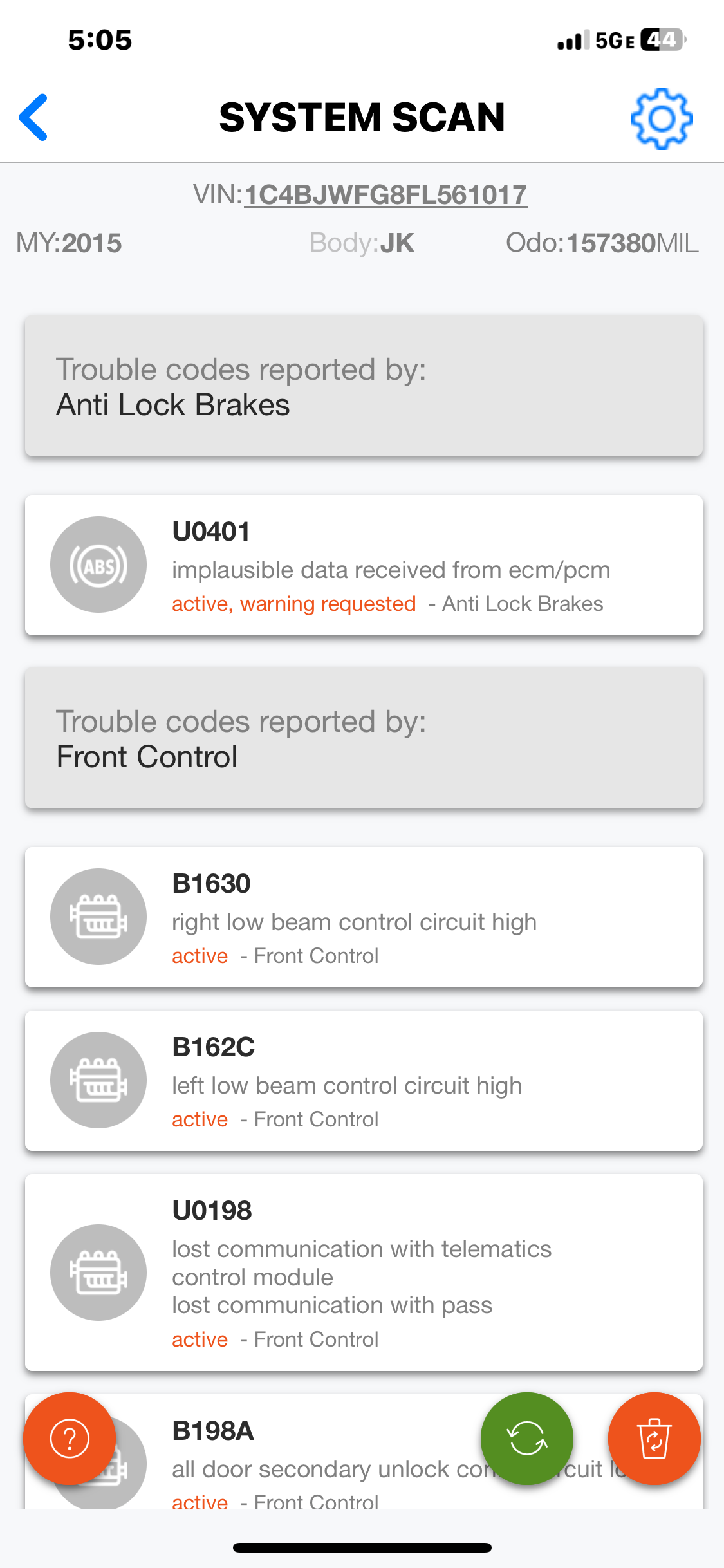
Task: Open the underlined VIN number link
Action: click(385, 195)
